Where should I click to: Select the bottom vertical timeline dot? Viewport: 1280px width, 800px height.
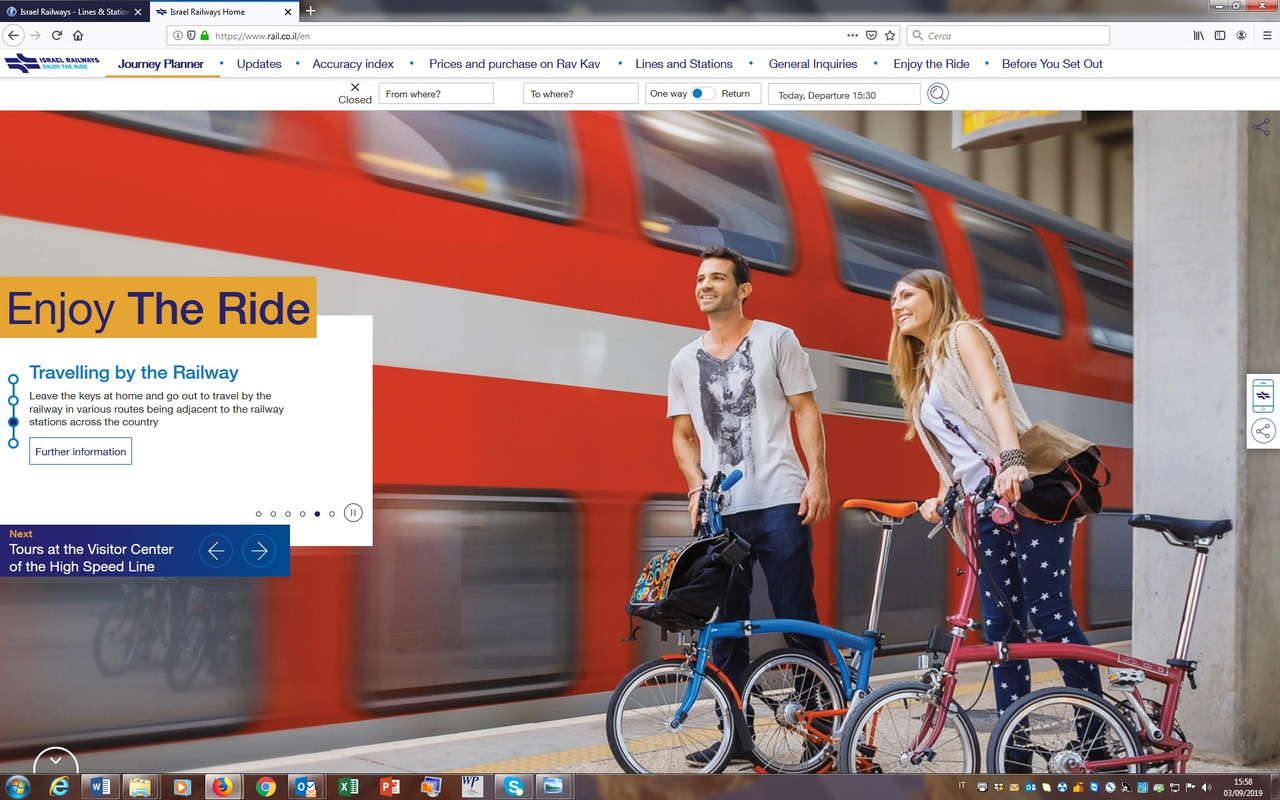point(13,443)
